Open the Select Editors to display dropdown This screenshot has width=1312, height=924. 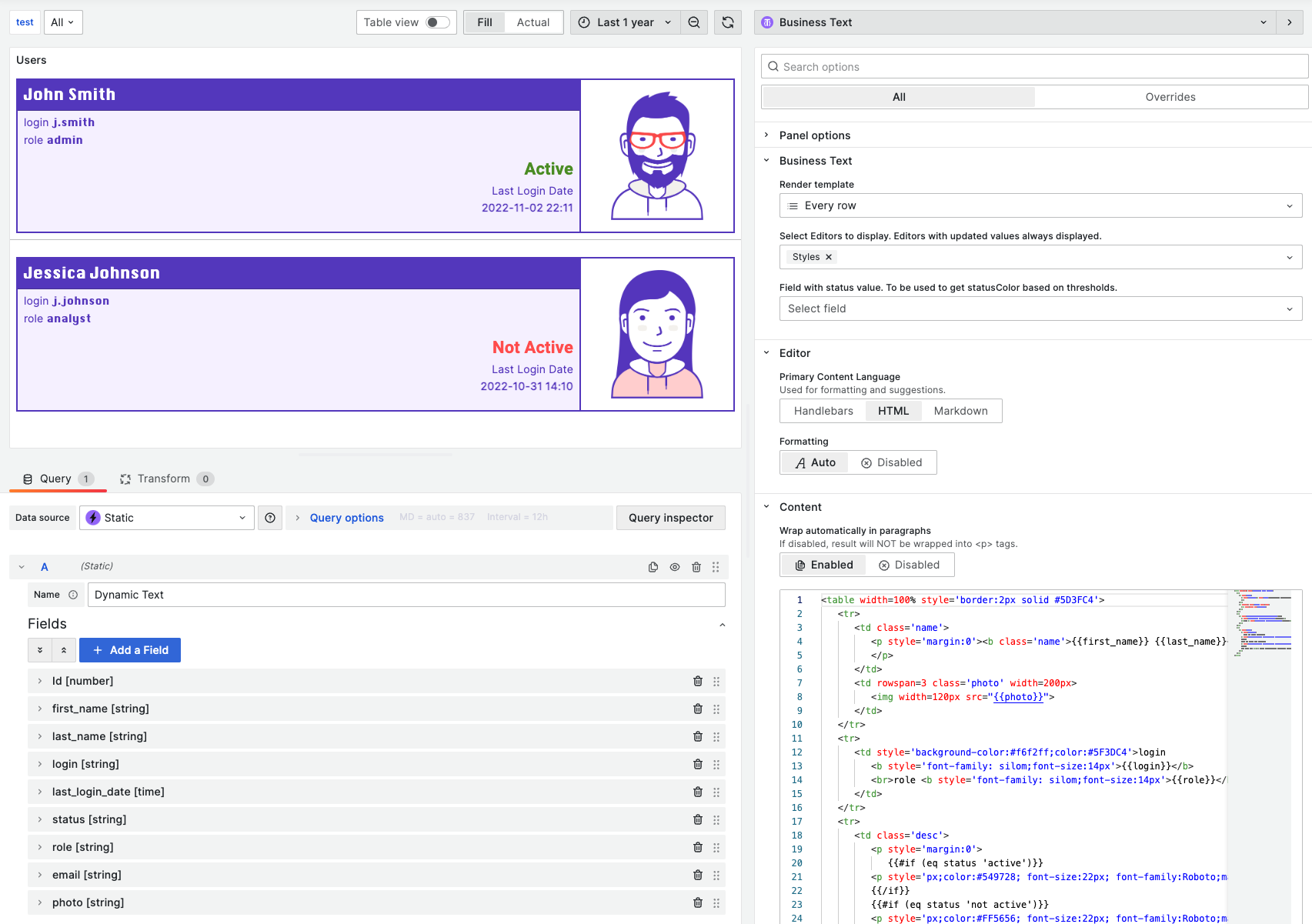1040,257
